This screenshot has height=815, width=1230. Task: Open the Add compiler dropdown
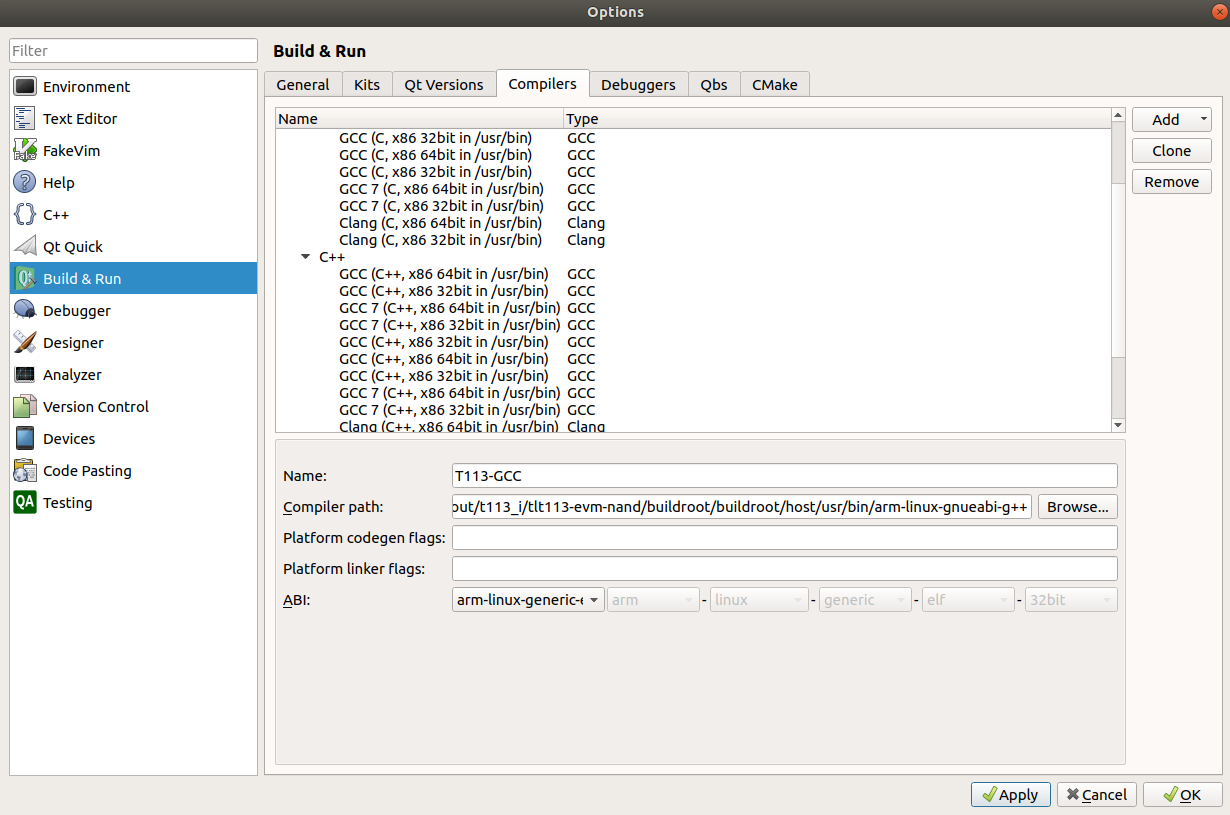pos(1171,120)
